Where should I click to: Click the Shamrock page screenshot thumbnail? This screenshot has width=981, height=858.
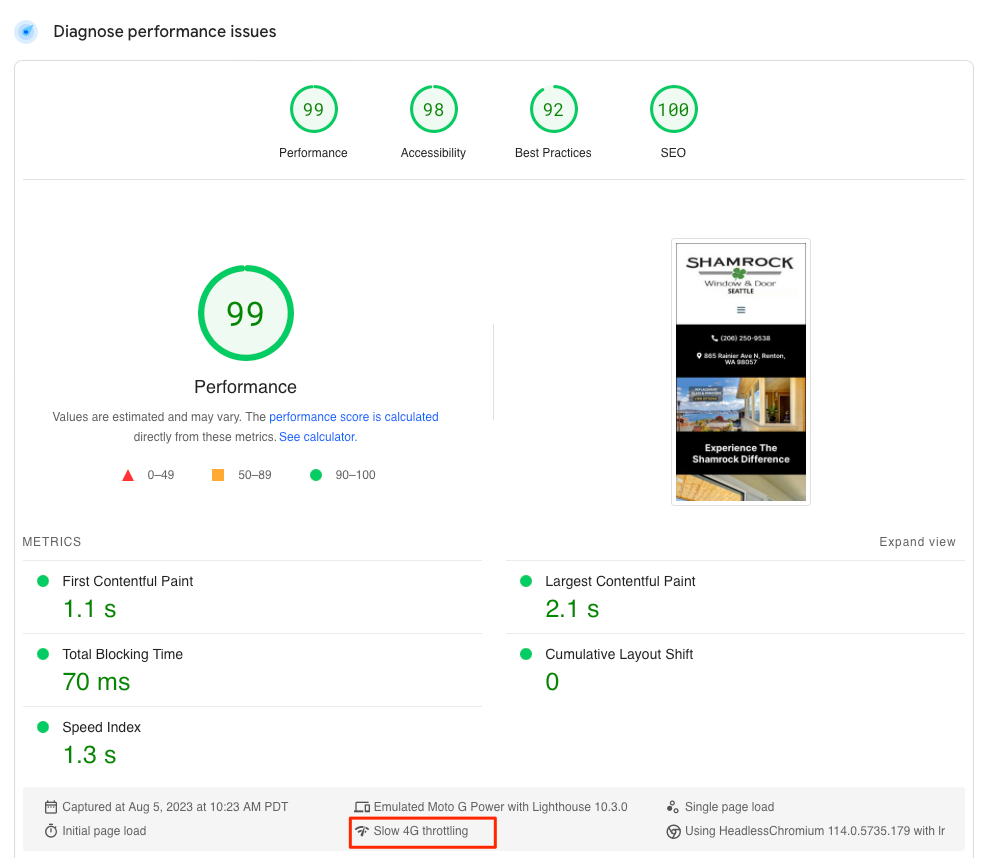(740, 371)
